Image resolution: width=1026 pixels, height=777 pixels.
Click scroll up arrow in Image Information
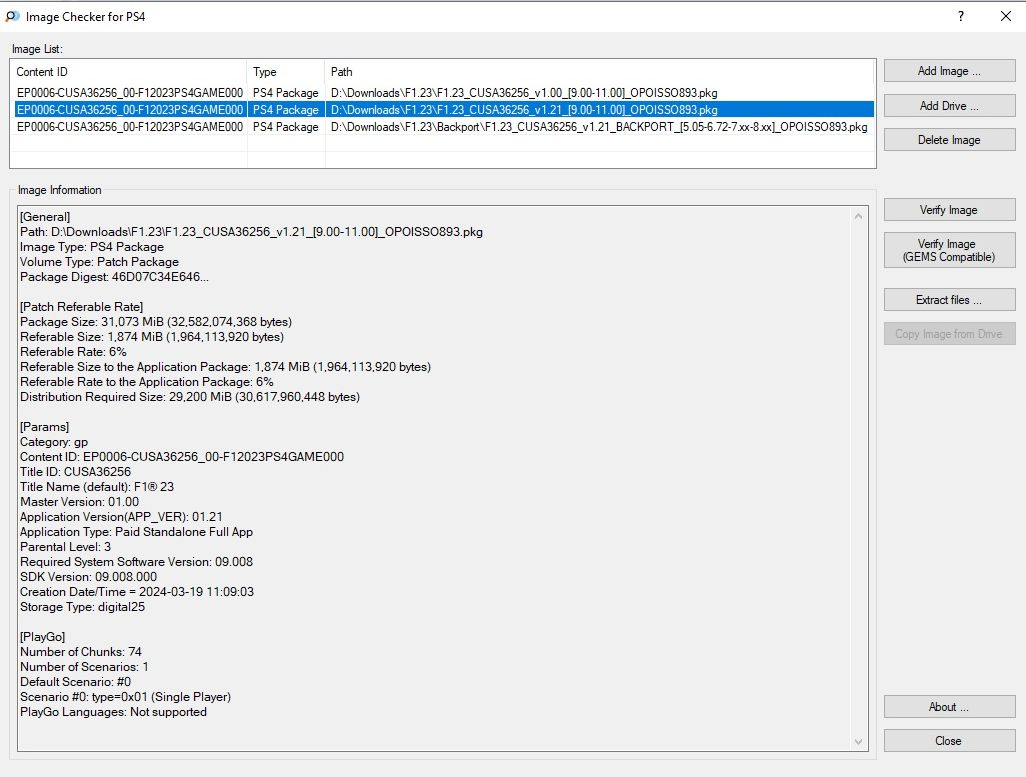(x=858, y=216)
